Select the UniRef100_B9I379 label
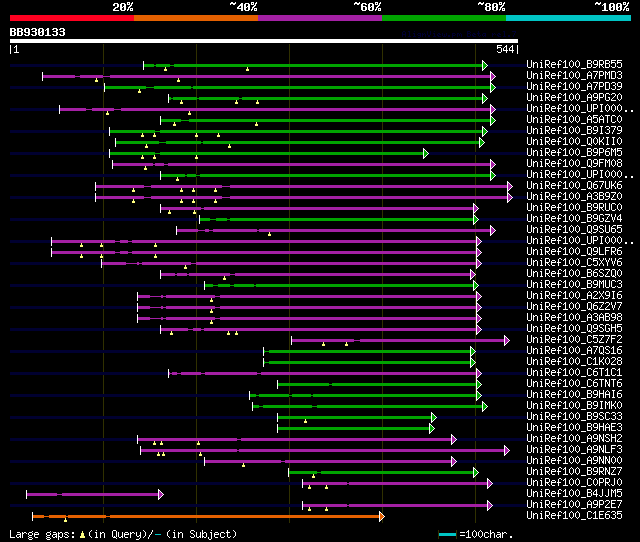This screenshot has width=640, height=542. pyautogui.click(x=574, y=131)
